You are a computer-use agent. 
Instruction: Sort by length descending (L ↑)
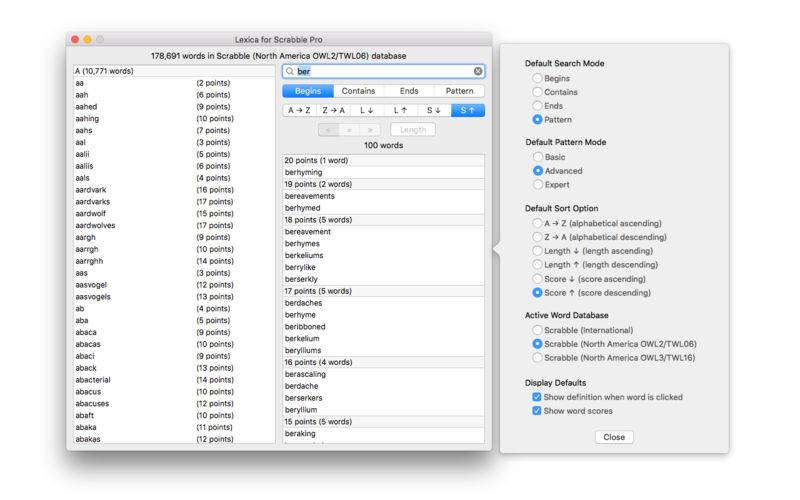point(400,110)
